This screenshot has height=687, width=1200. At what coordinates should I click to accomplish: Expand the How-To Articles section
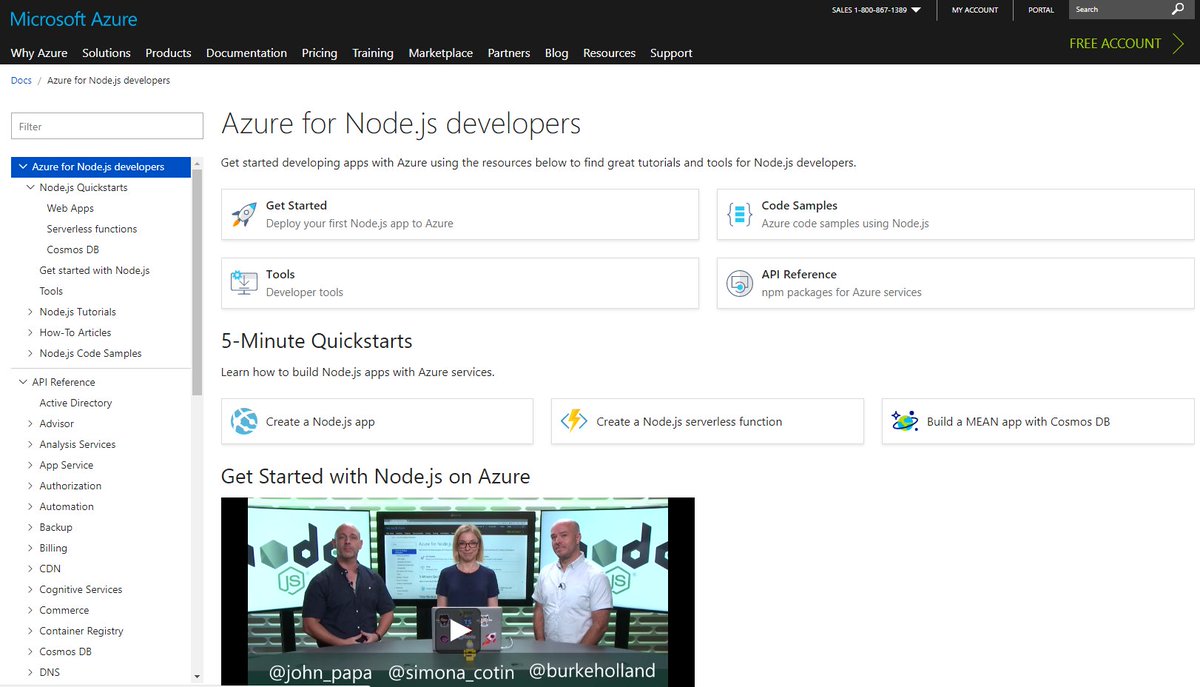coord(31,333)
